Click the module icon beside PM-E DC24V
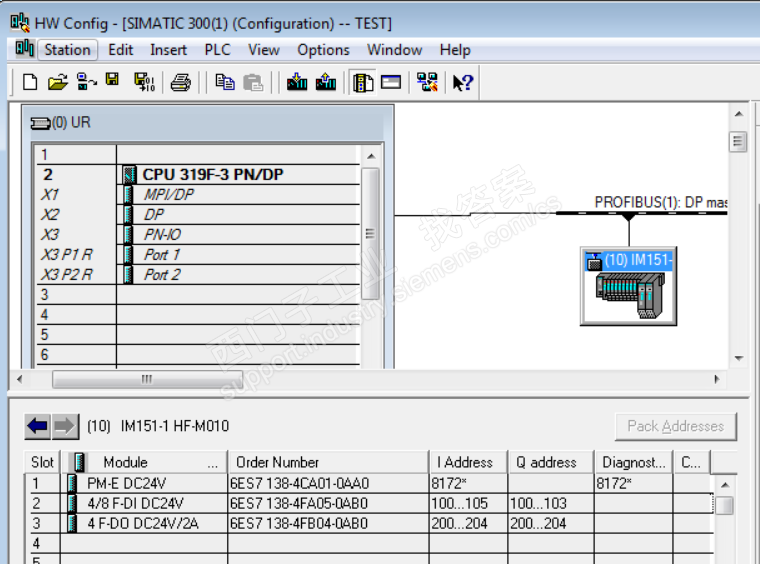 point(72,484)
